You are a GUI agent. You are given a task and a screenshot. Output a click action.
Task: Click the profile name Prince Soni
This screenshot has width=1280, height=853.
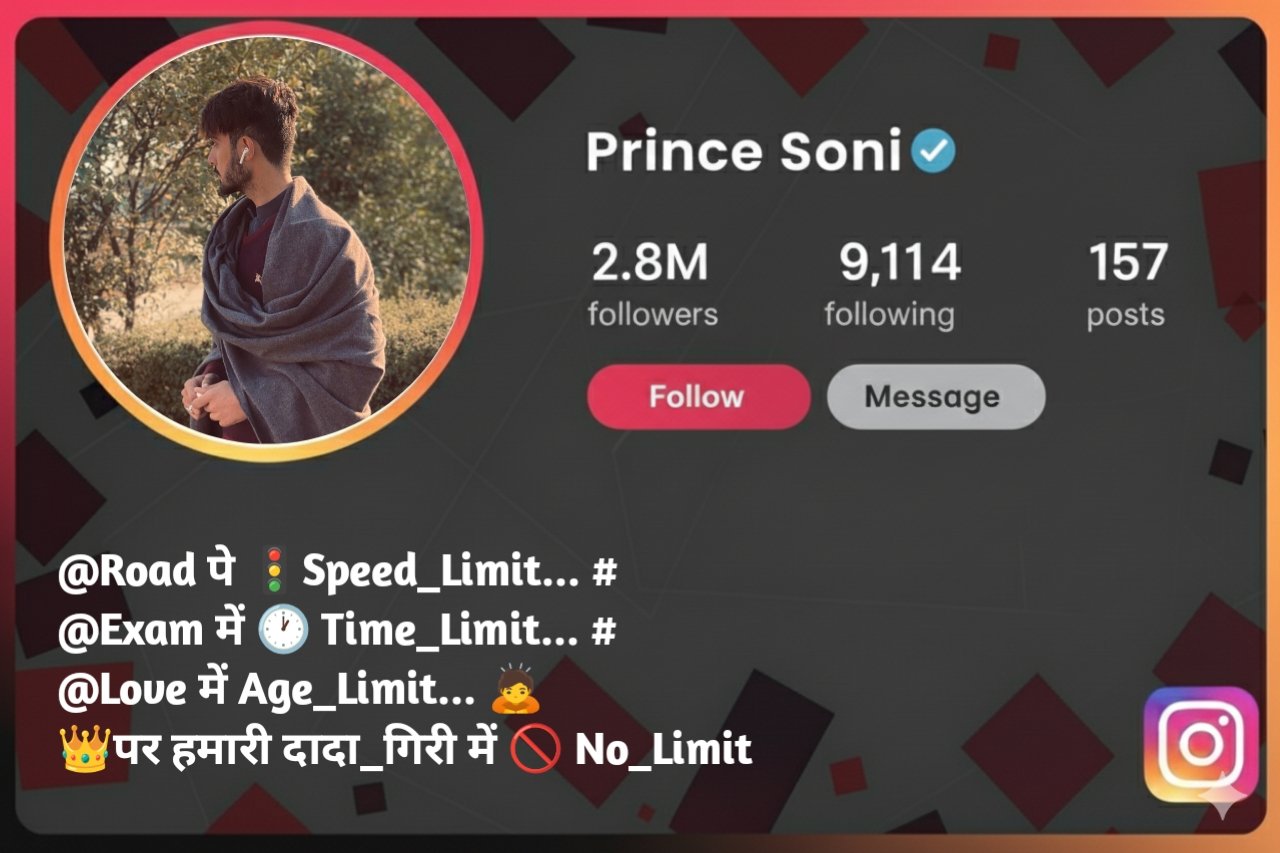click(752, 150)
